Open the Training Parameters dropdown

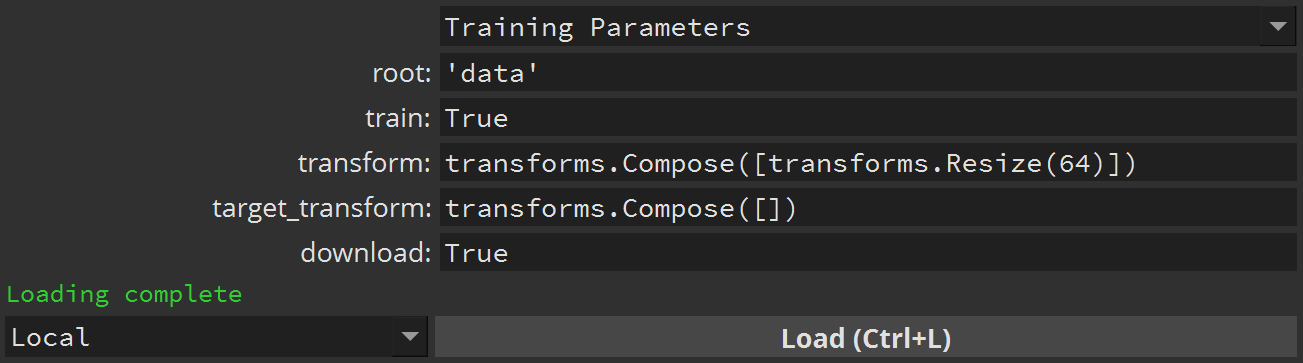(868, 27)
